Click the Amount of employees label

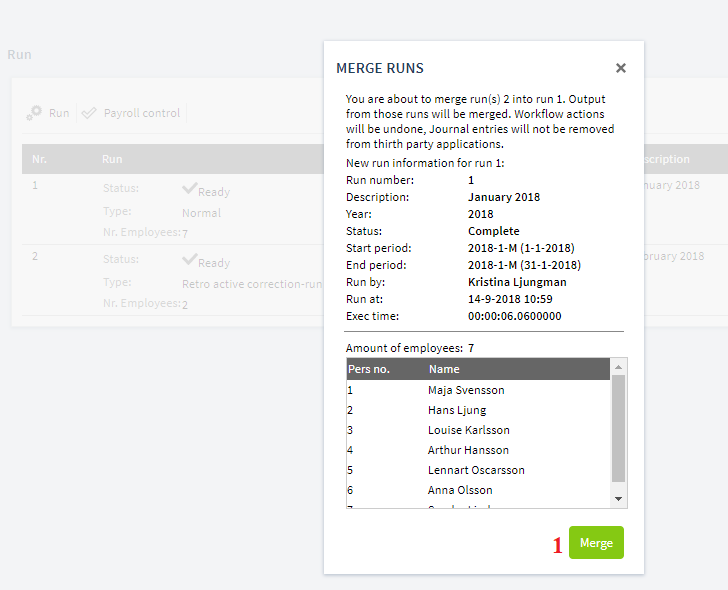[x=404, y=348]
